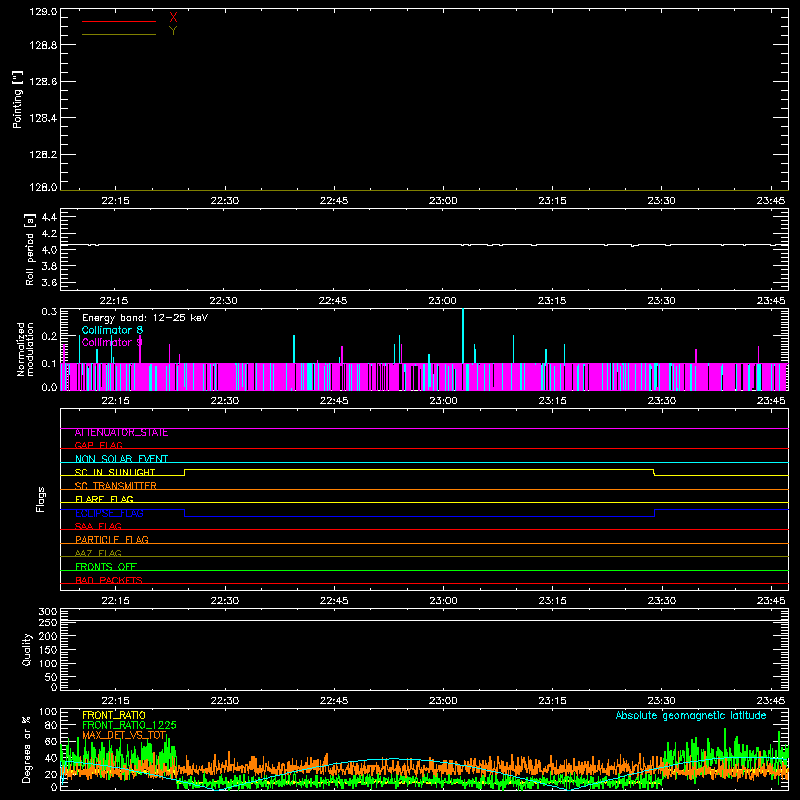Click the GAP_FLAG label

98,445
